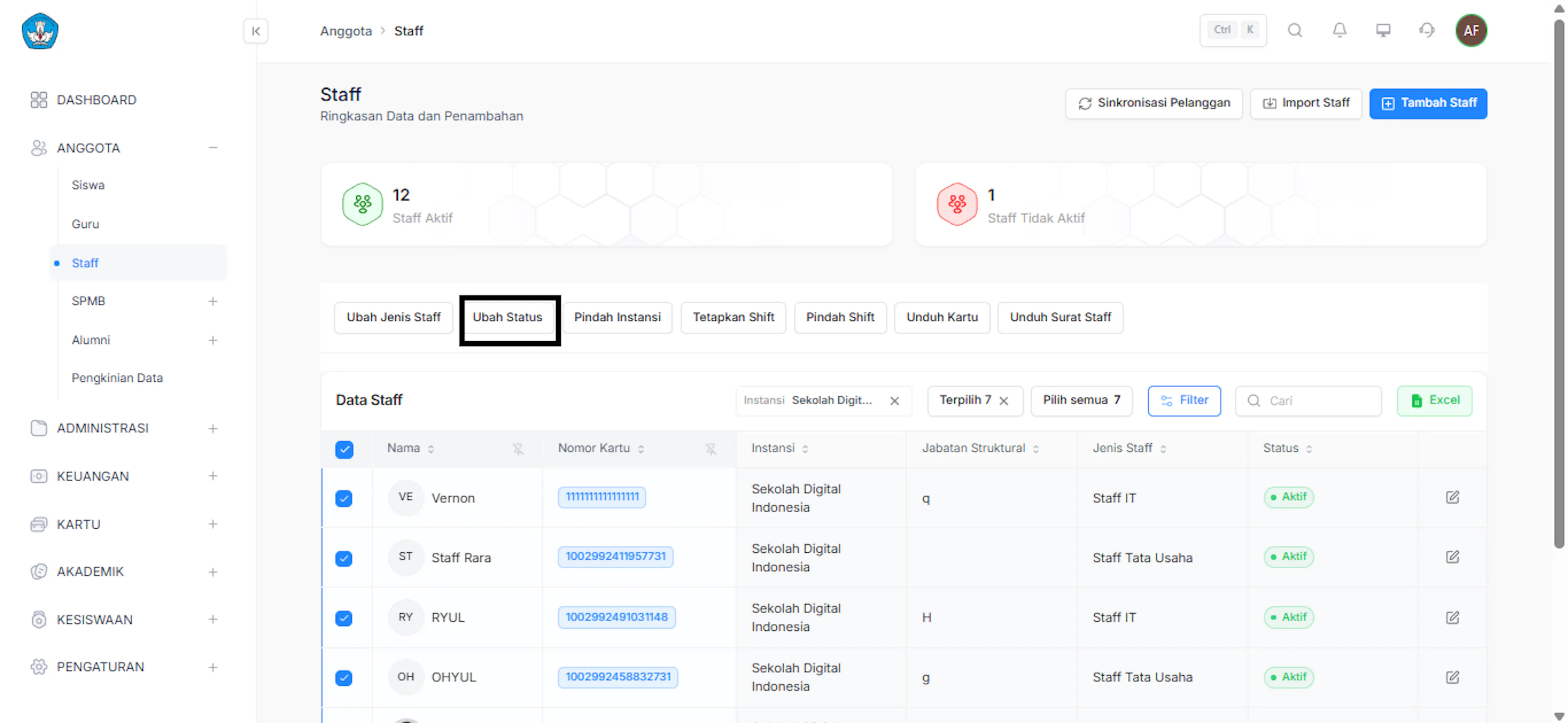The image size is (1568, 723).
Task: Go to Dashboard menu item
Action: tap(96, 100)
